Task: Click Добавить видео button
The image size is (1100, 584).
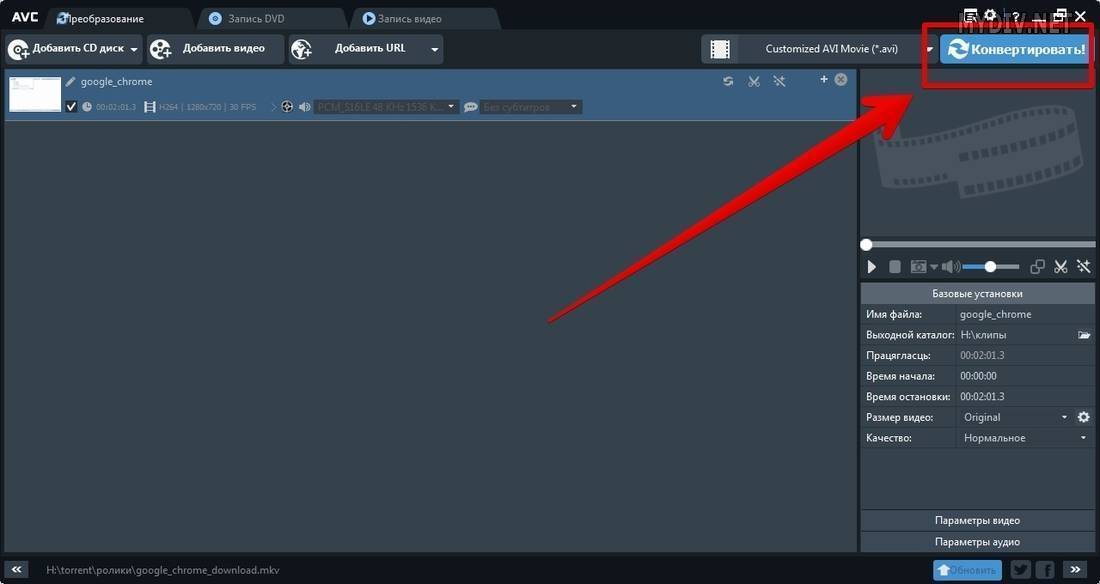Action: [215, 49]
